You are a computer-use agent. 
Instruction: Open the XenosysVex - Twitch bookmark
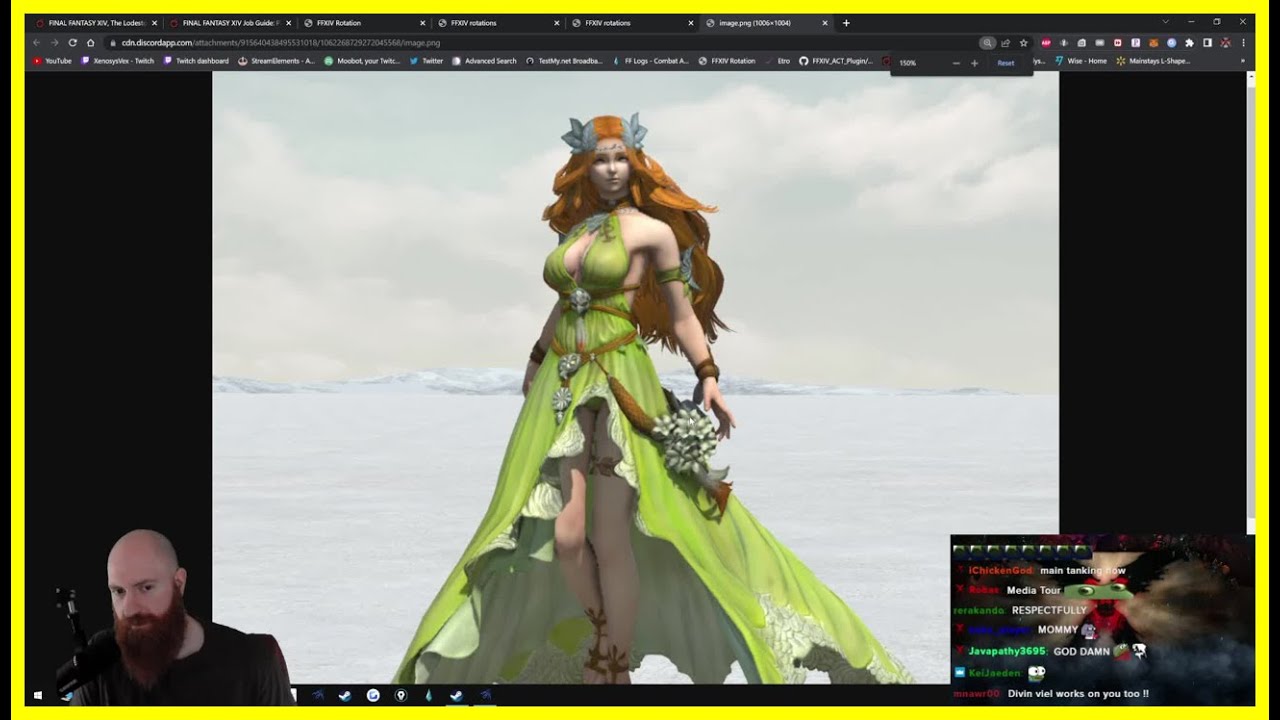[x=117, y=61]
